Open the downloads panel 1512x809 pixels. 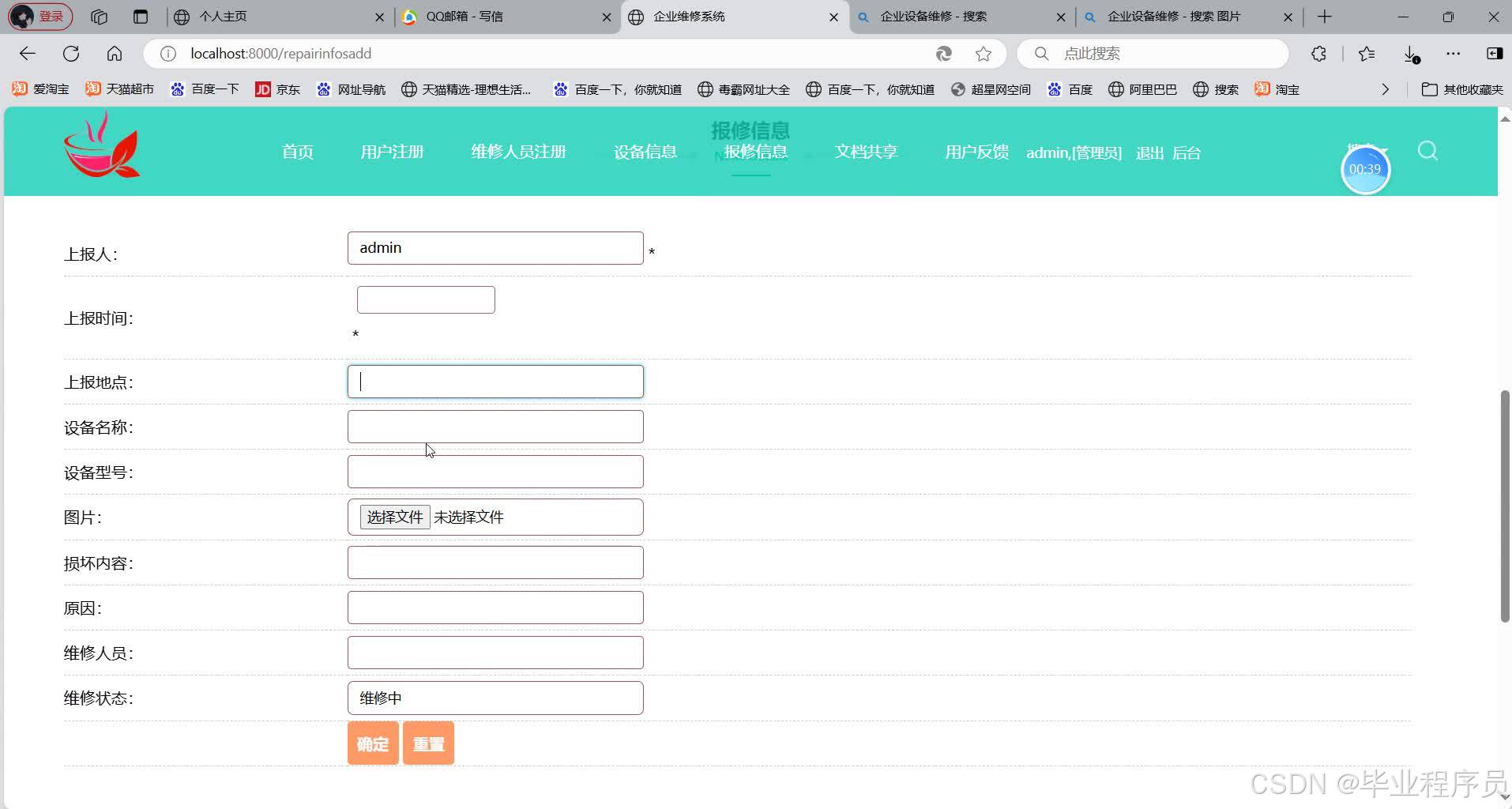1411,54
